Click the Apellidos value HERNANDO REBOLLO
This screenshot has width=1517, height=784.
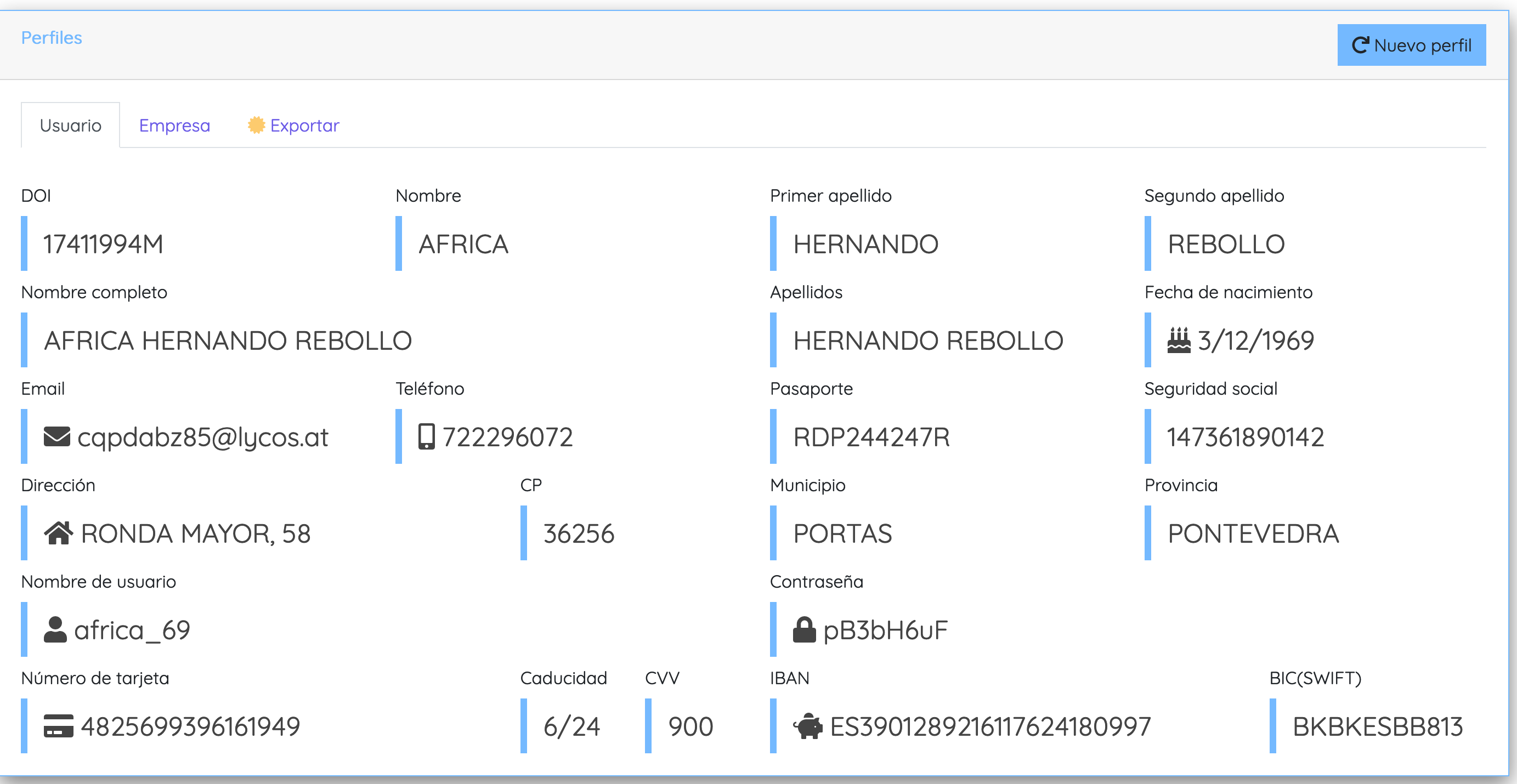point(928,340)
